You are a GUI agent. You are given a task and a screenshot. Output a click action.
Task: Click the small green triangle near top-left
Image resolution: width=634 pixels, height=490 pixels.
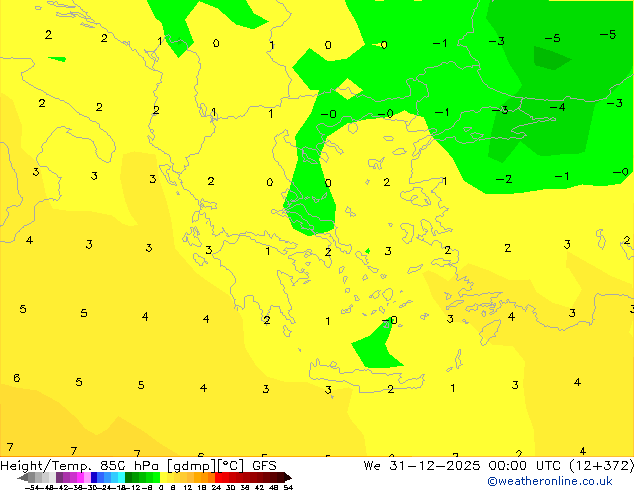57,59
